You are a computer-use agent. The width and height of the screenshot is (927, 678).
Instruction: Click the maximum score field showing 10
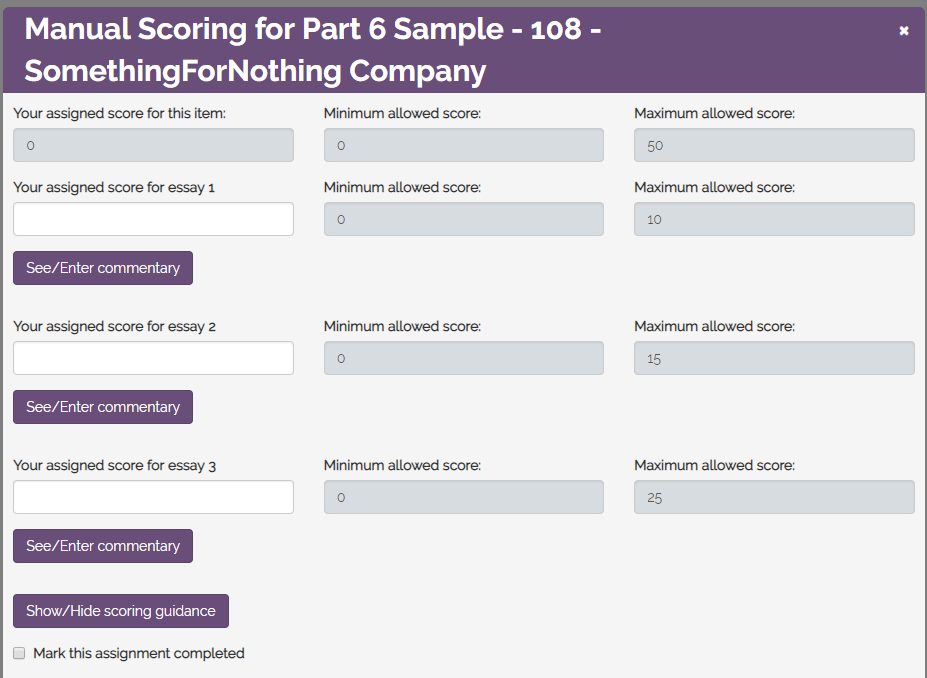773,218
